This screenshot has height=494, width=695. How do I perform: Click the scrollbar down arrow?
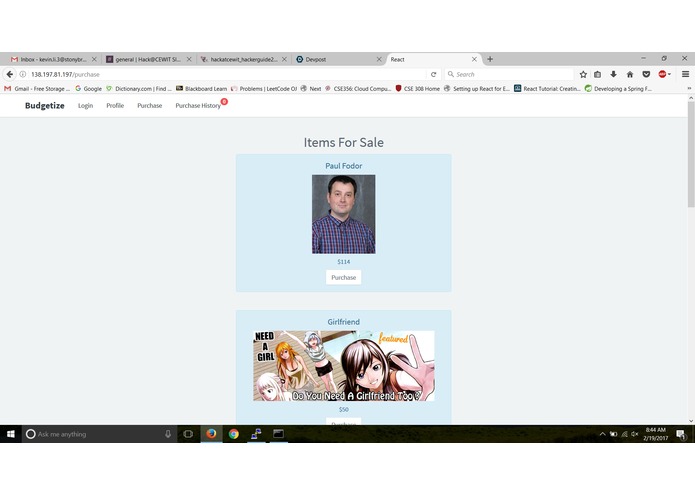tap(691, 421)
